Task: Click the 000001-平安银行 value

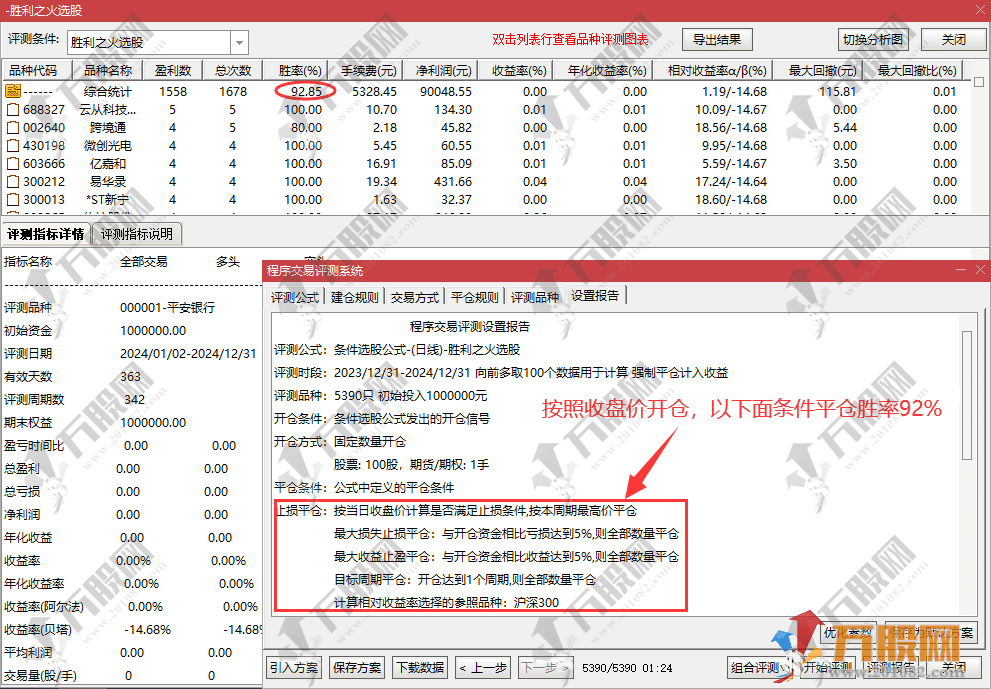Action: coord(167,308)
